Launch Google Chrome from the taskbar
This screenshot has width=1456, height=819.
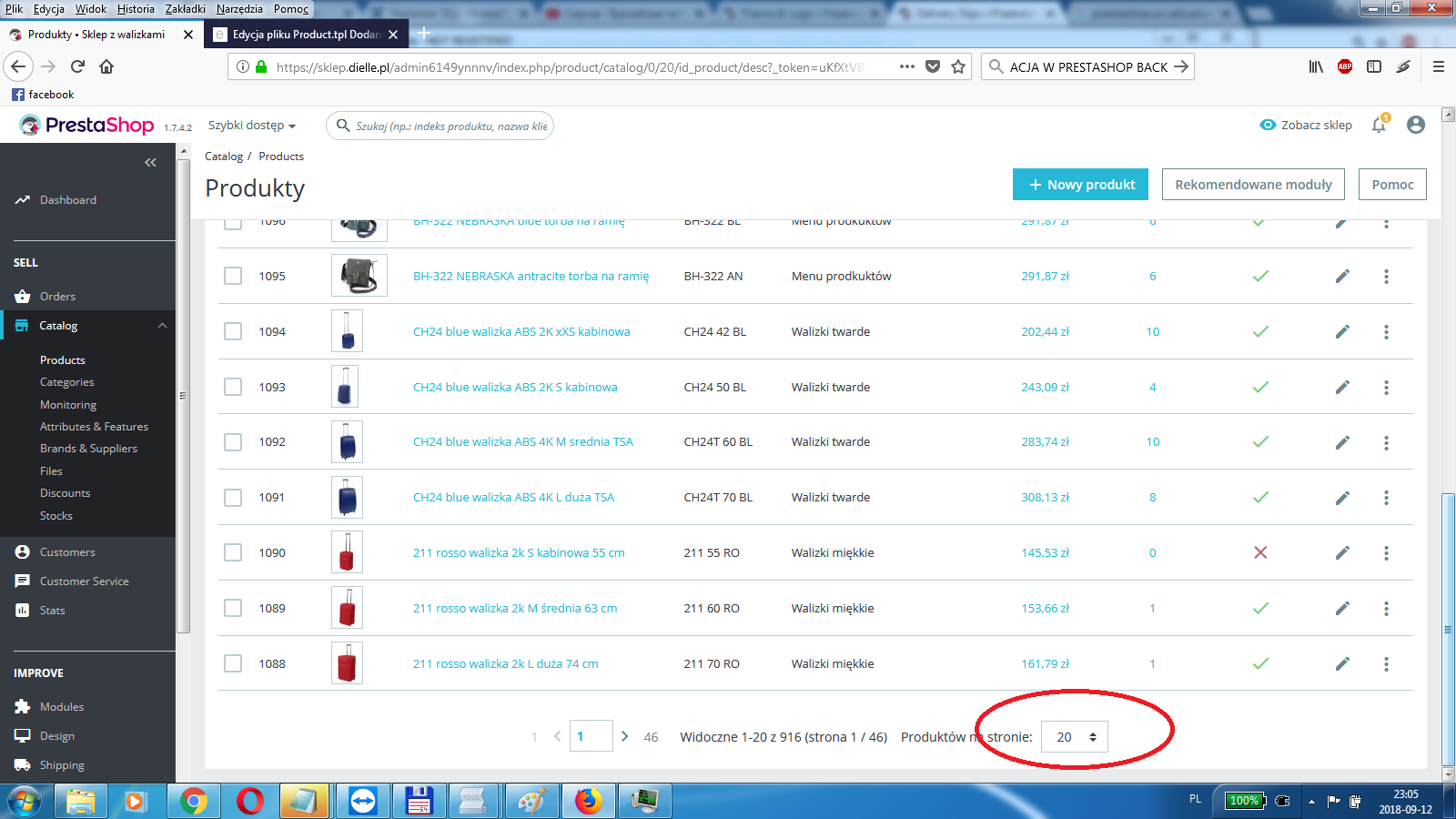click(x=193, y=801)
